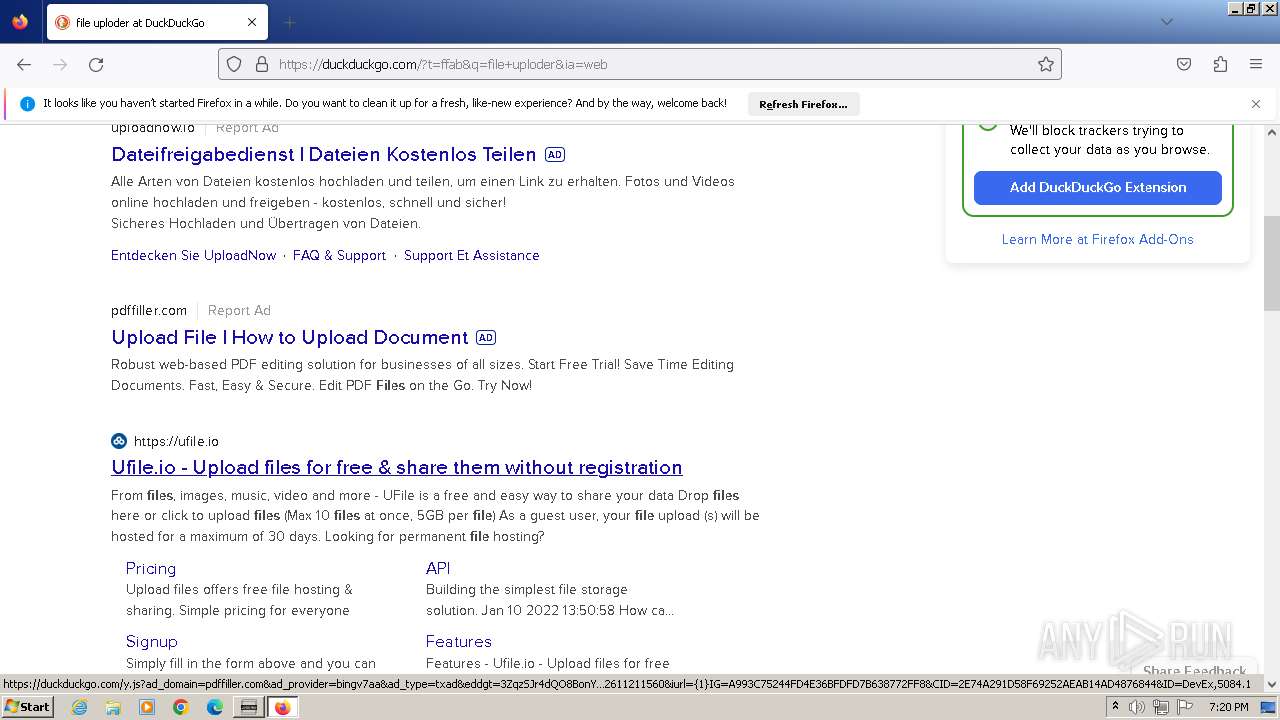Open Windows Explorer folder taskbar icon
The image size is (1280, 720).
click(113, 707)
